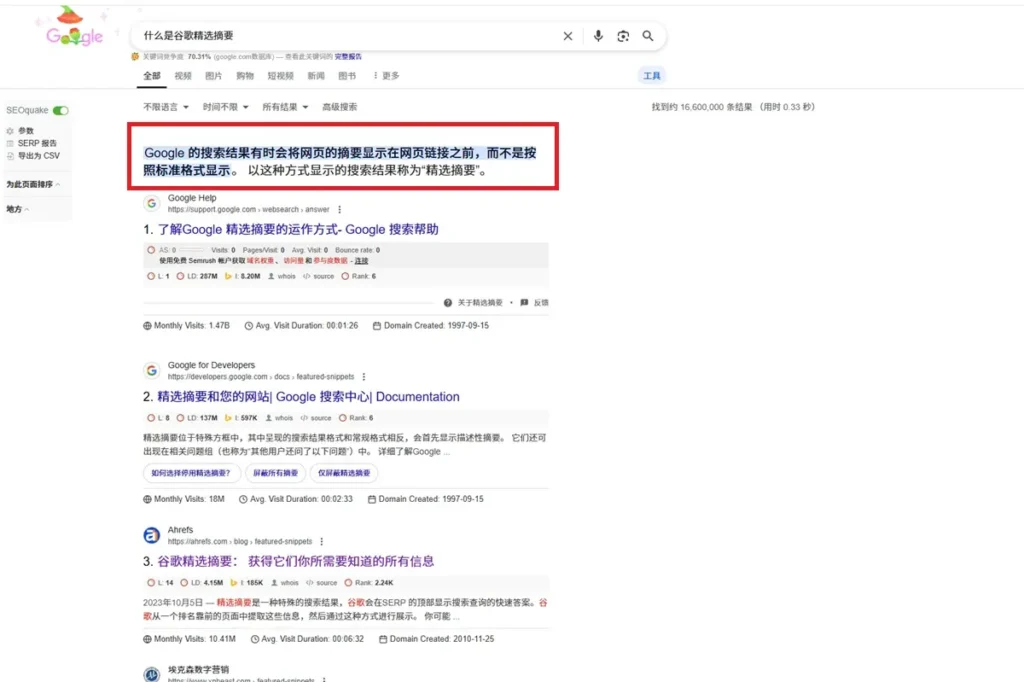Click the 导出为 CSV export icon
Viewport: 1024px width, 682px height.
10,156
